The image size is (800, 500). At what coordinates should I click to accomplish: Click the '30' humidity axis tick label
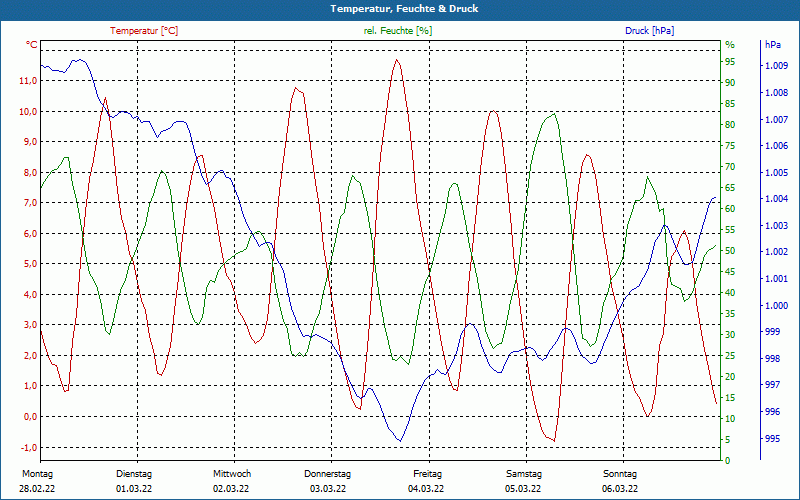730,335
